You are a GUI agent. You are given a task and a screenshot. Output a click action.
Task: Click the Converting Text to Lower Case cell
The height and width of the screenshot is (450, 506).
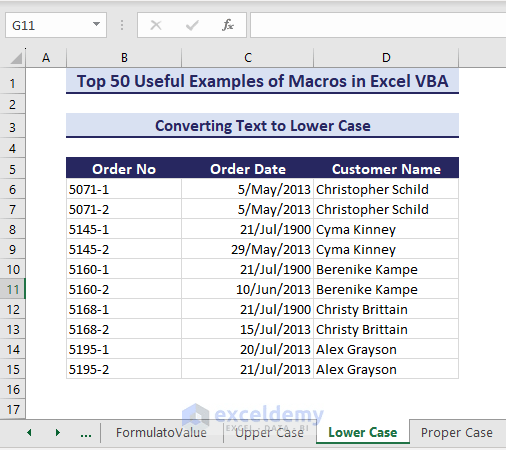click(x=262, y=126)
